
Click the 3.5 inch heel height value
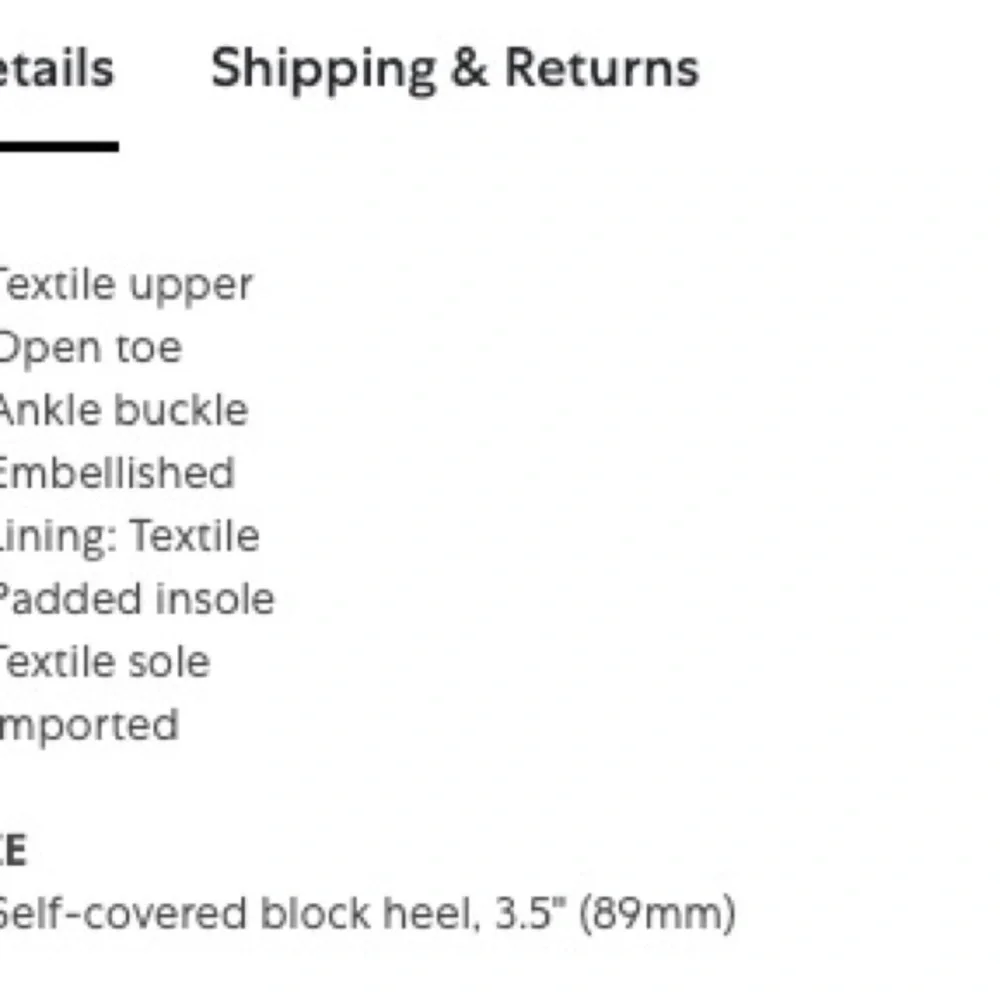(x=535, y=912)
